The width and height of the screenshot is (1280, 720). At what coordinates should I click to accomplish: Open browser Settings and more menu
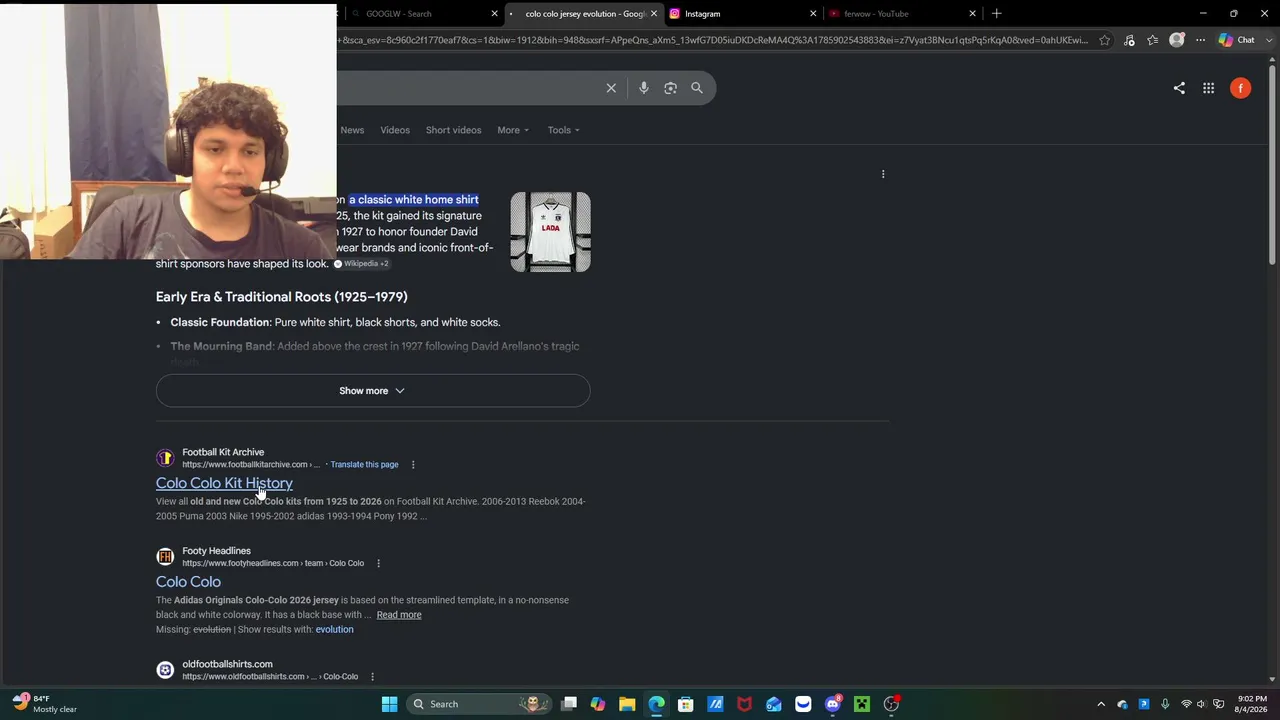tap(1200, 40)
